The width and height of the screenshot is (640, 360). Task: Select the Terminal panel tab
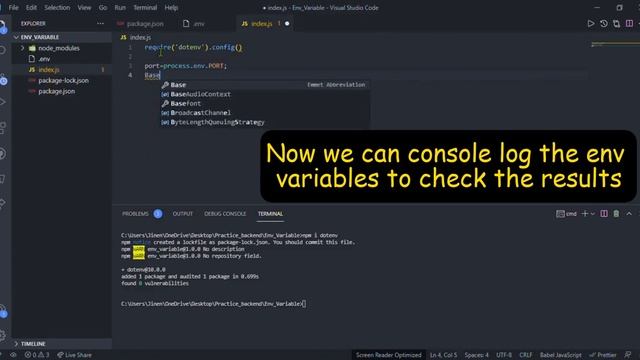point(270,214)
